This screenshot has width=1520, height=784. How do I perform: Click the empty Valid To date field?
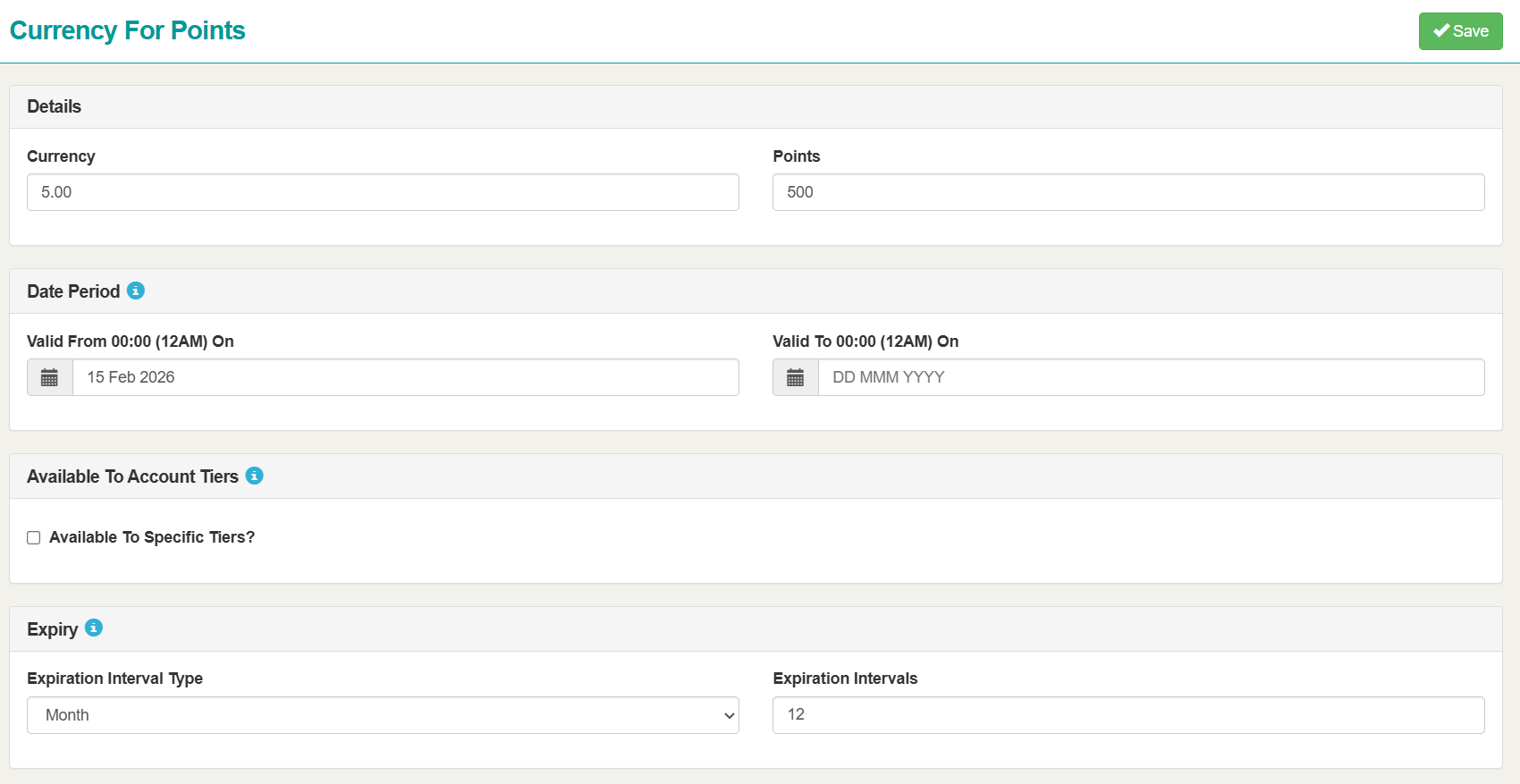pyautogui.click(x=1151, y=377)
